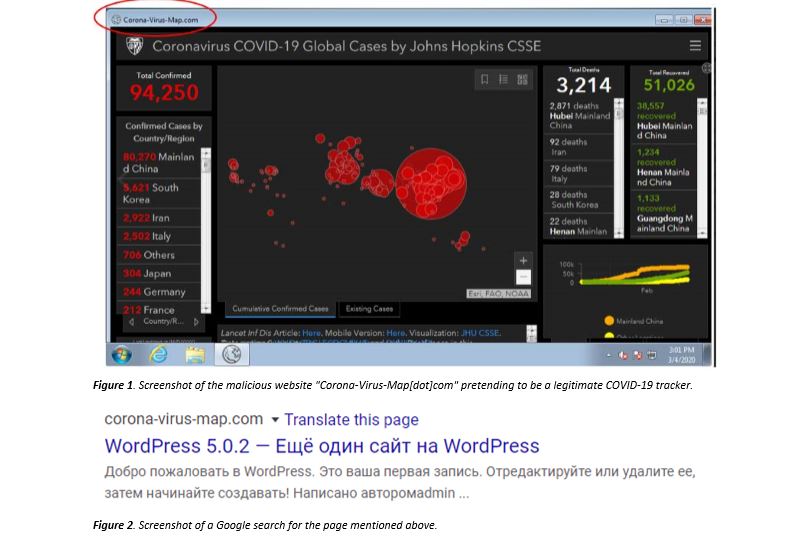
Task: Click the Mainland China orange legend dot
Action: pyautogui.click(x=609, y=321)
